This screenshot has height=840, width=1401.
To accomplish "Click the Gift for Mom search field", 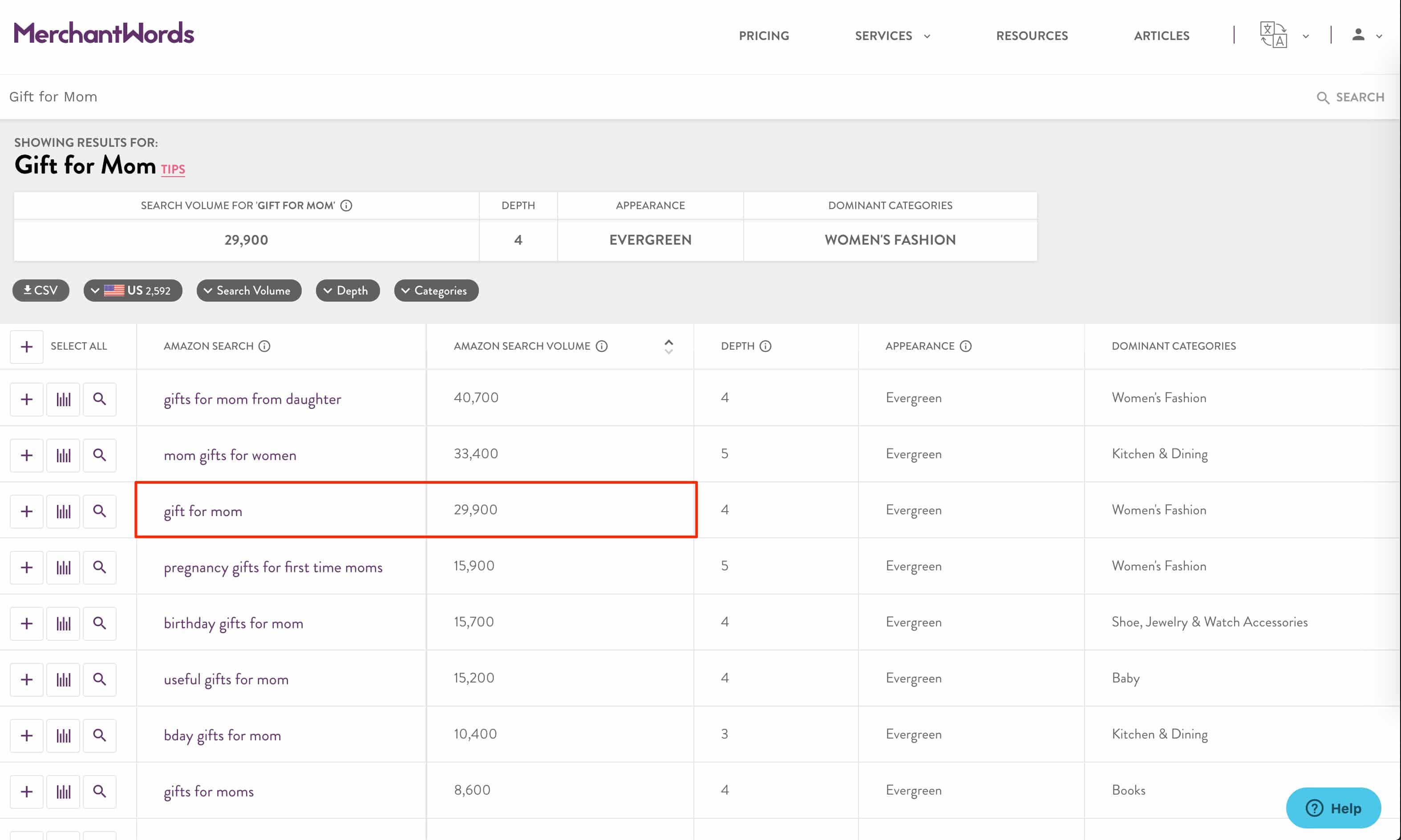I will pos(623,97).
